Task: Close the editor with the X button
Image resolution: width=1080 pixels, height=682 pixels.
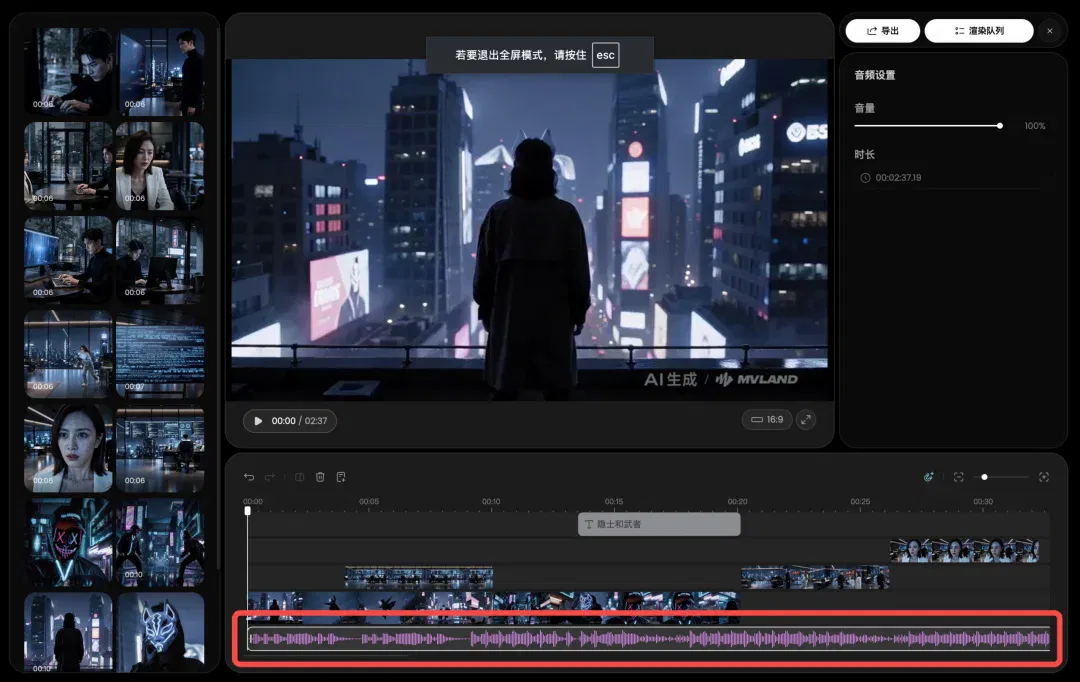Action: [x=1050, y=31]
